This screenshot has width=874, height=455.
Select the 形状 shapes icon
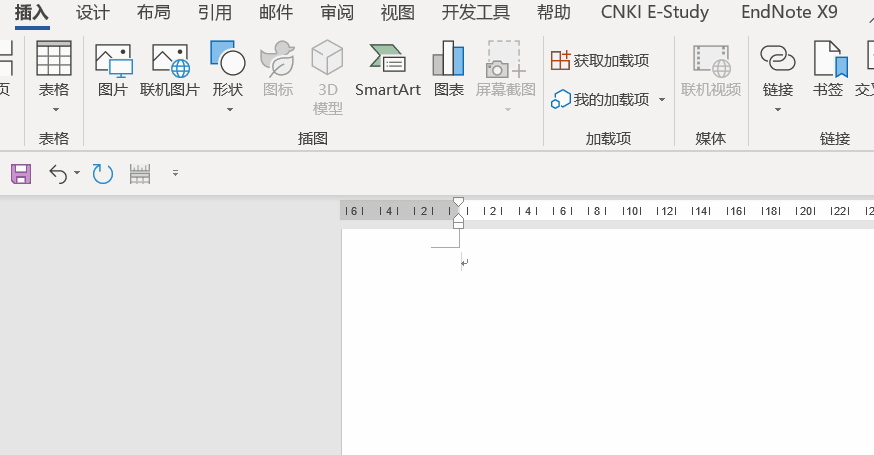(x=227, y=58)
